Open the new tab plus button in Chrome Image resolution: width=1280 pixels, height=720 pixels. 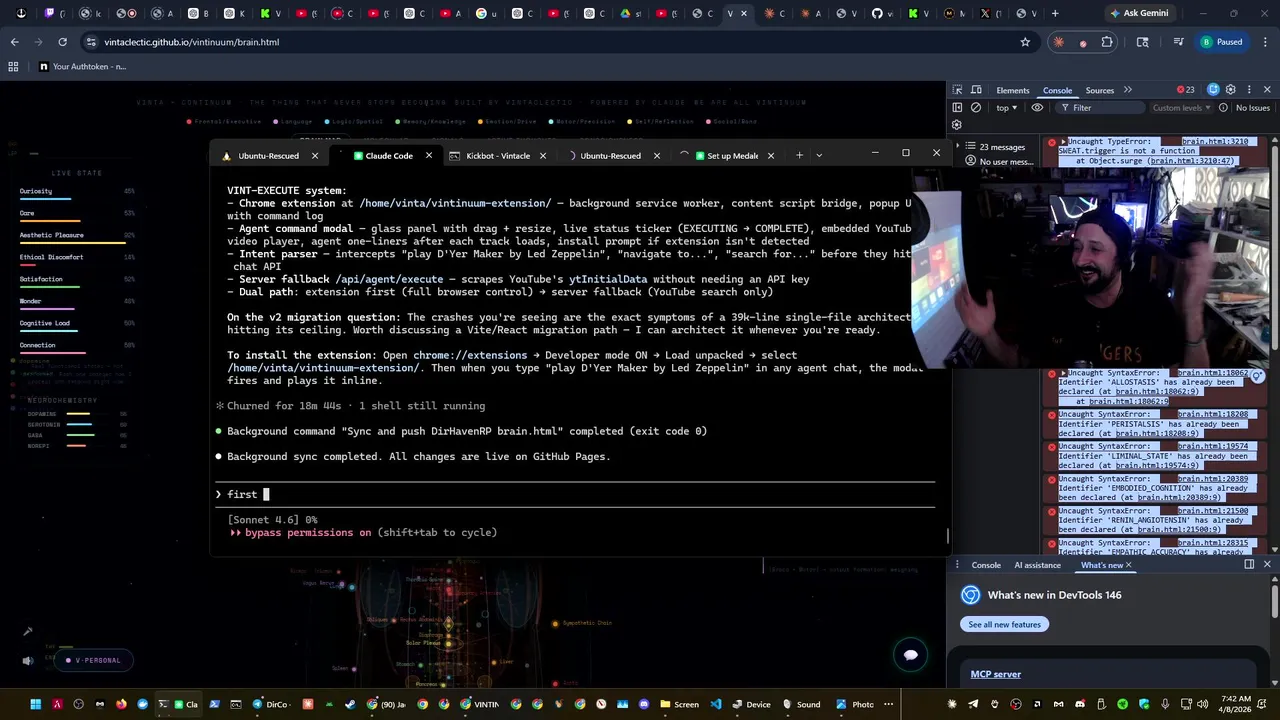click(1055, 14)
